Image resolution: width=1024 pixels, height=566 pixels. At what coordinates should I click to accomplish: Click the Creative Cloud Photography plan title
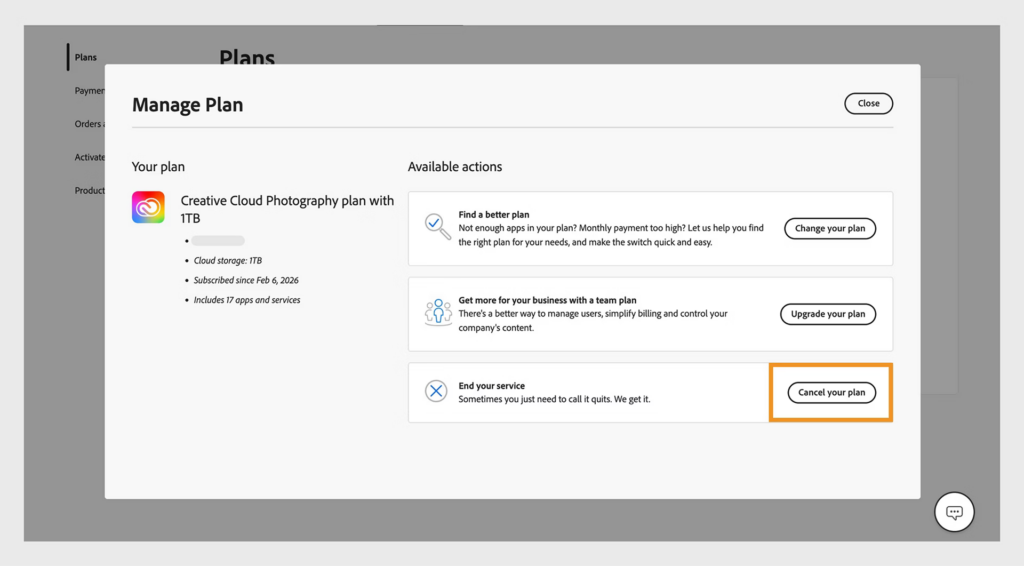[287, 209]
